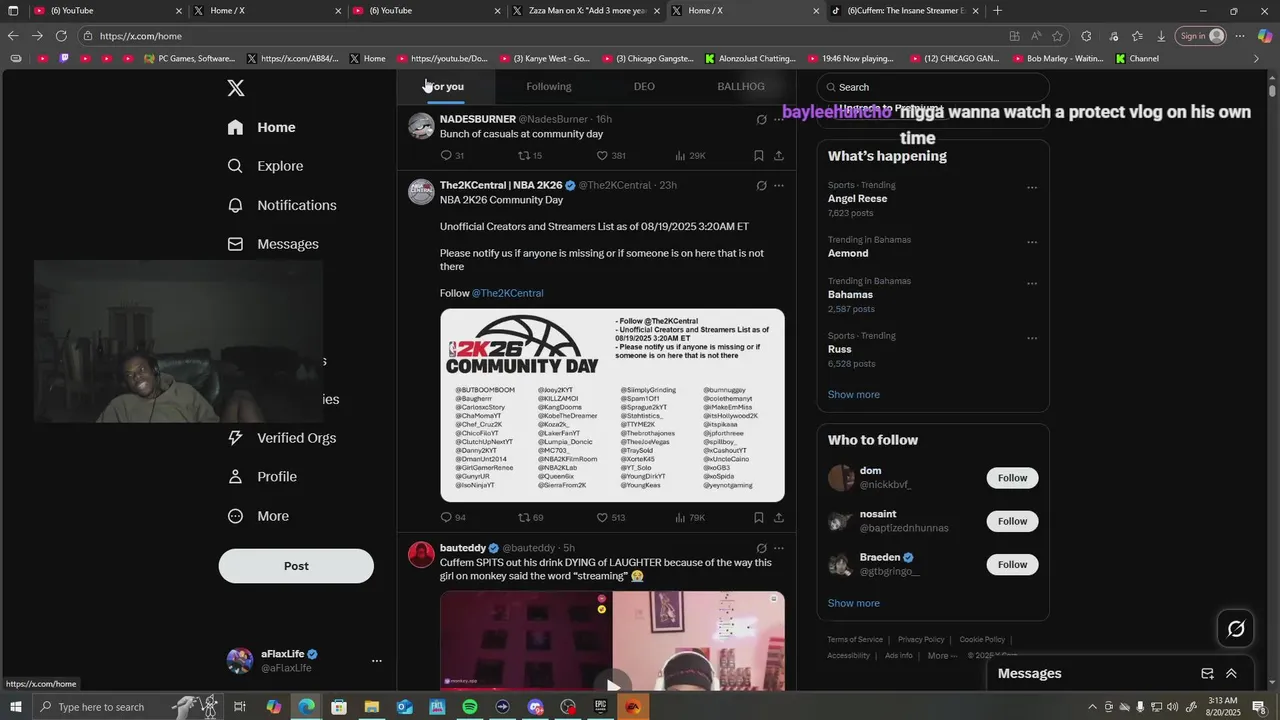Click the X search field
The image size is (1280, 720).
[933, 87]
